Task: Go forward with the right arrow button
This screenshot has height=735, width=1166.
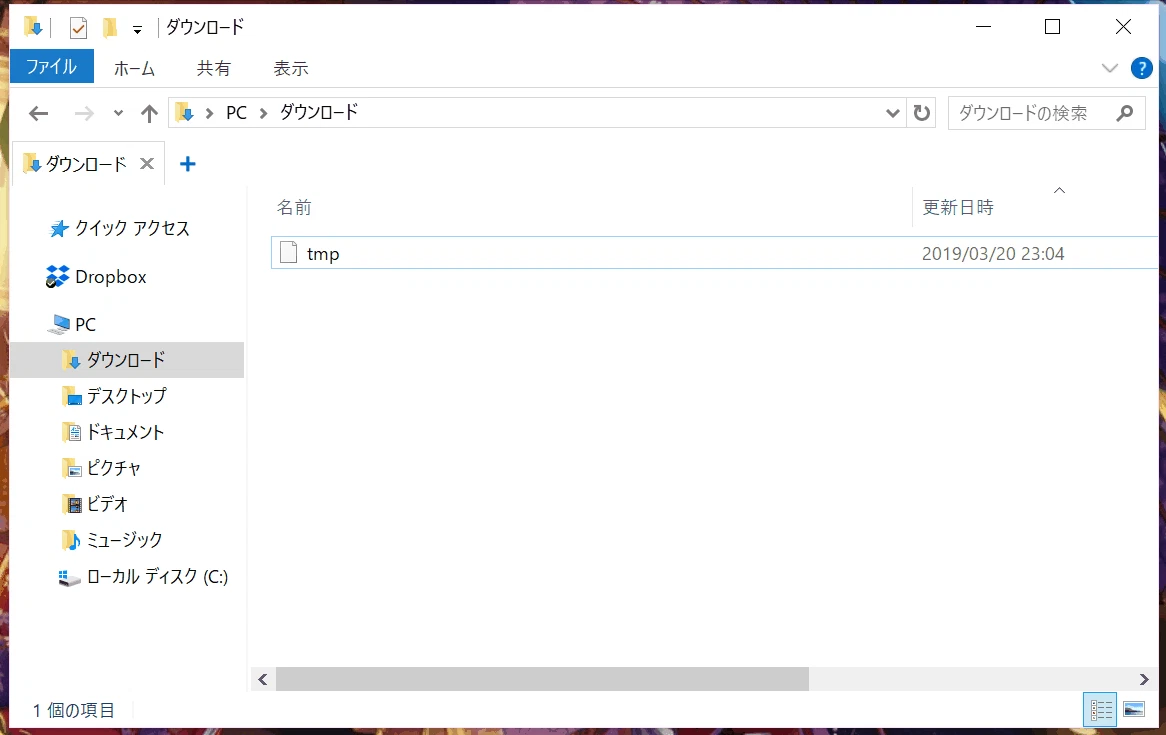Action: point(84,113)
